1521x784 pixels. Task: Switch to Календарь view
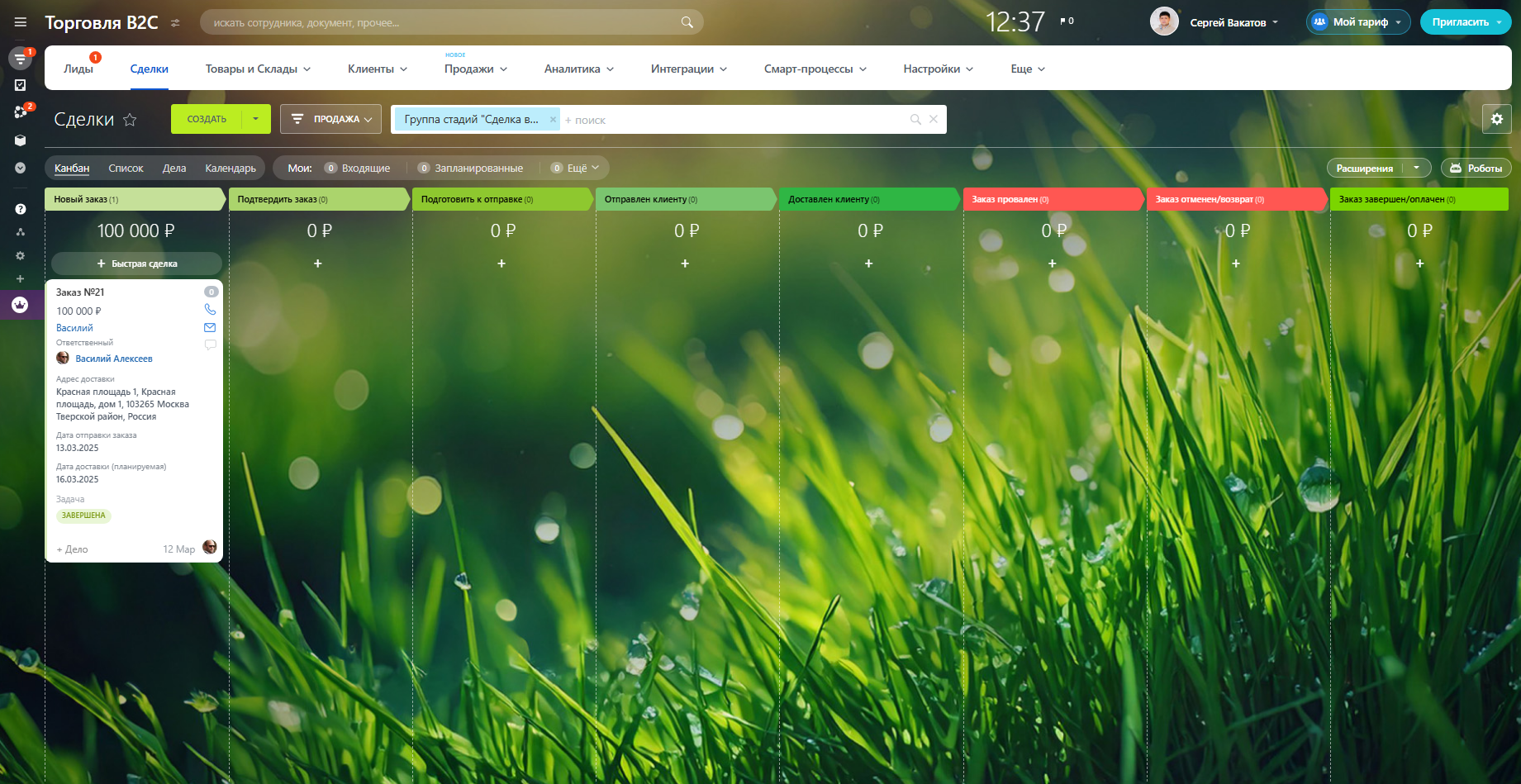231,169
